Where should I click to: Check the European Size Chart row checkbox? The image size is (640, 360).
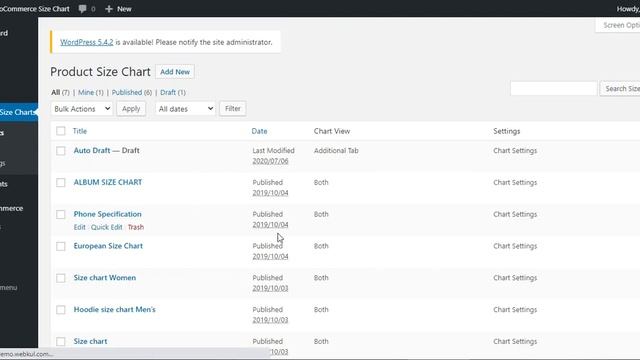click(61, 246)
